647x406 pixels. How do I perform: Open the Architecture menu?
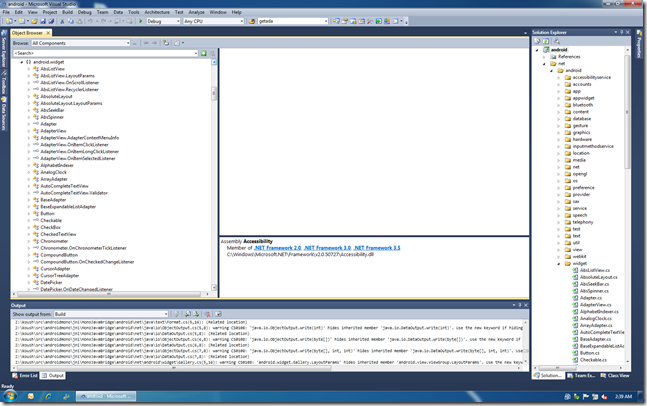point(157,12)
